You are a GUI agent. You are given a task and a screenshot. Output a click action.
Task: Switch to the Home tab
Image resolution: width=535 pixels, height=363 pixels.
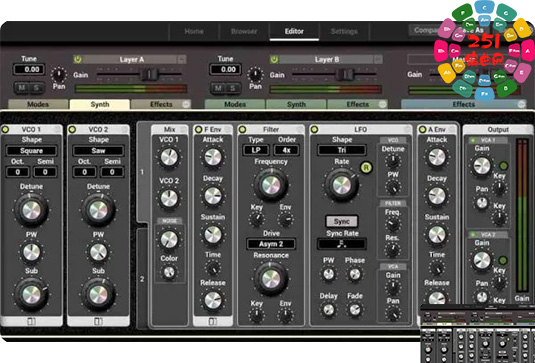click(194, 31)
